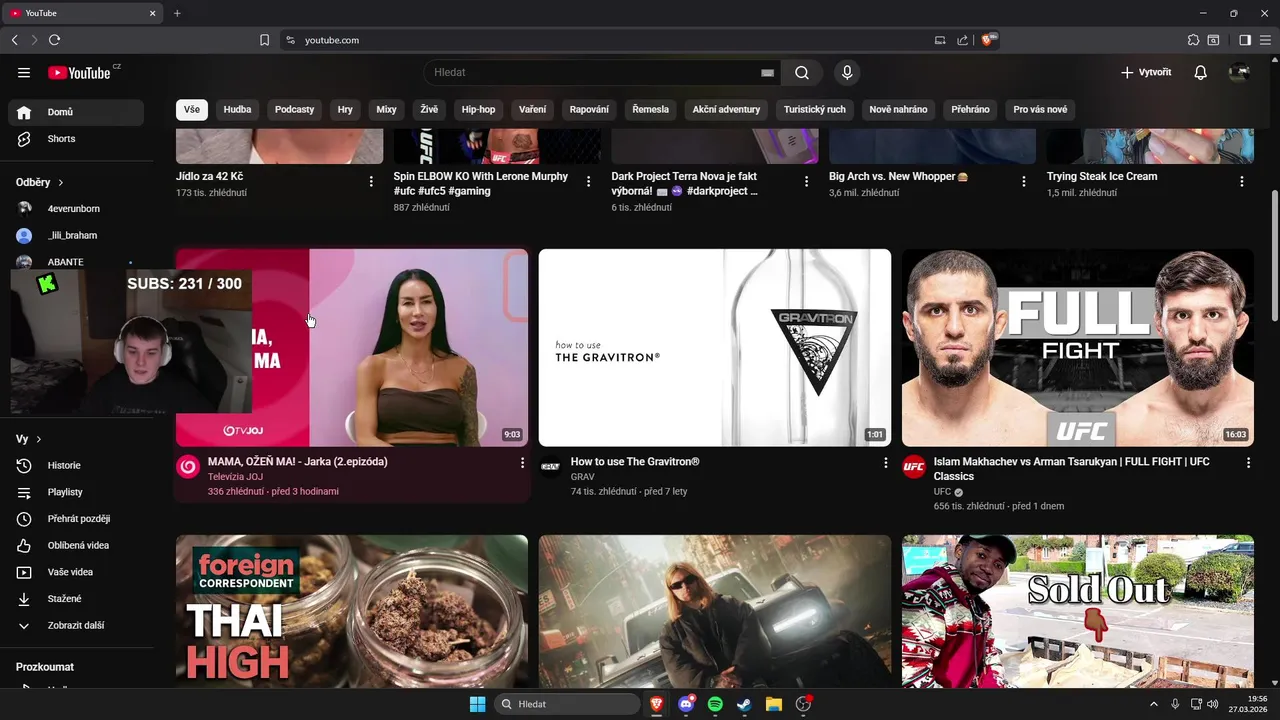The image size is (1280, 720).
Task: Play the How to use The Gravitron thumbnail
Action: [715, 347]
